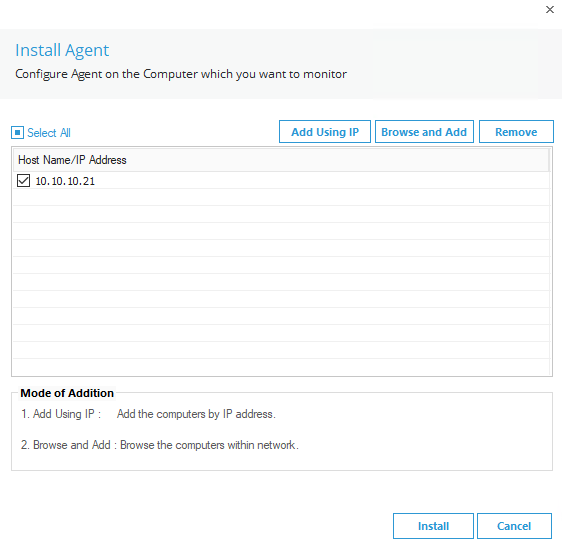
Task: Click the Select All label text
Action: 49,133
